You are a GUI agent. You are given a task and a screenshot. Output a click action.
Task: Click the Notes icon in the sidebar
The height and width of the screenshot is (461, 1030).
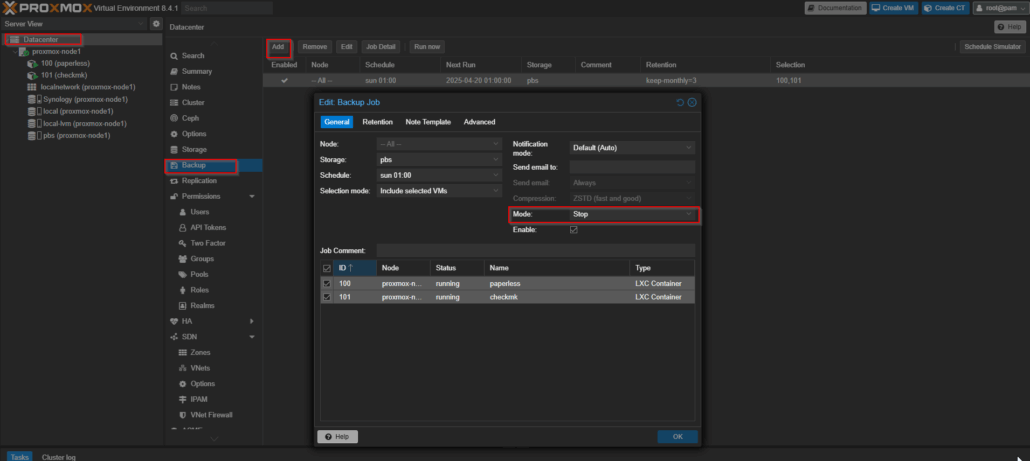click(174, 87)
